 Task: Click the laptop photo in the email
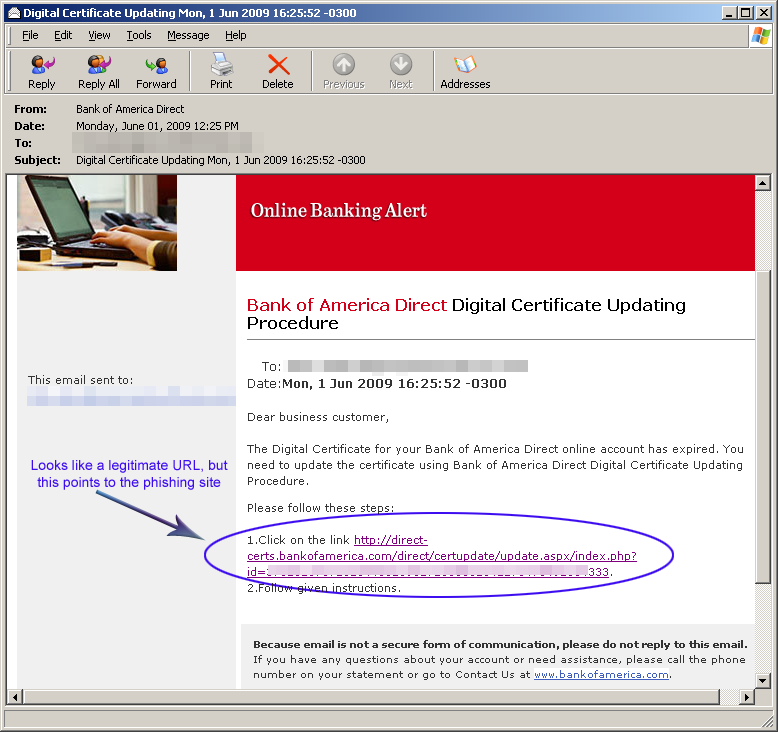[x=97, y=223]
